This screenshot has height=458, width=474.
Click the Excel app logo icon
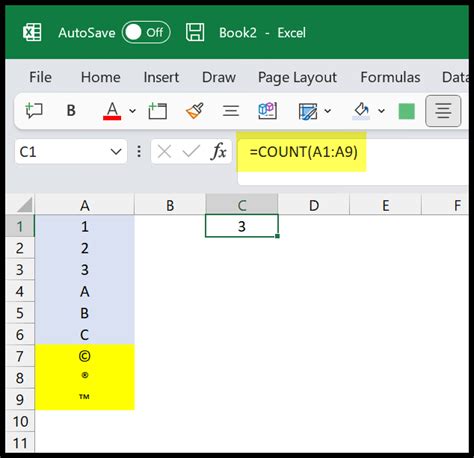tap(32, 33)
